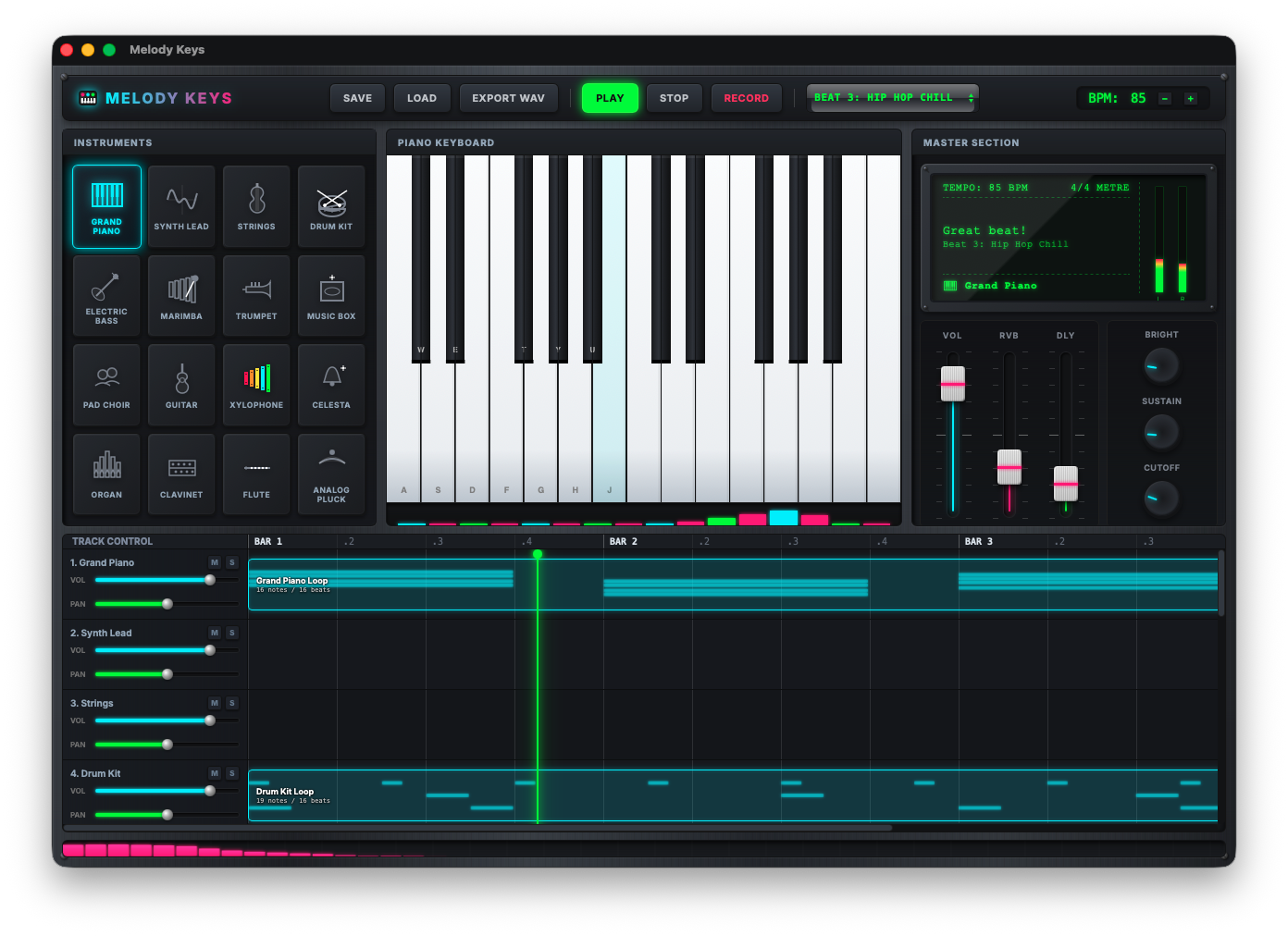The height and width of the screenshot is (936, 1288).
Task: Click the horizontal timeline scrollbar
Action: click(477, 828)
